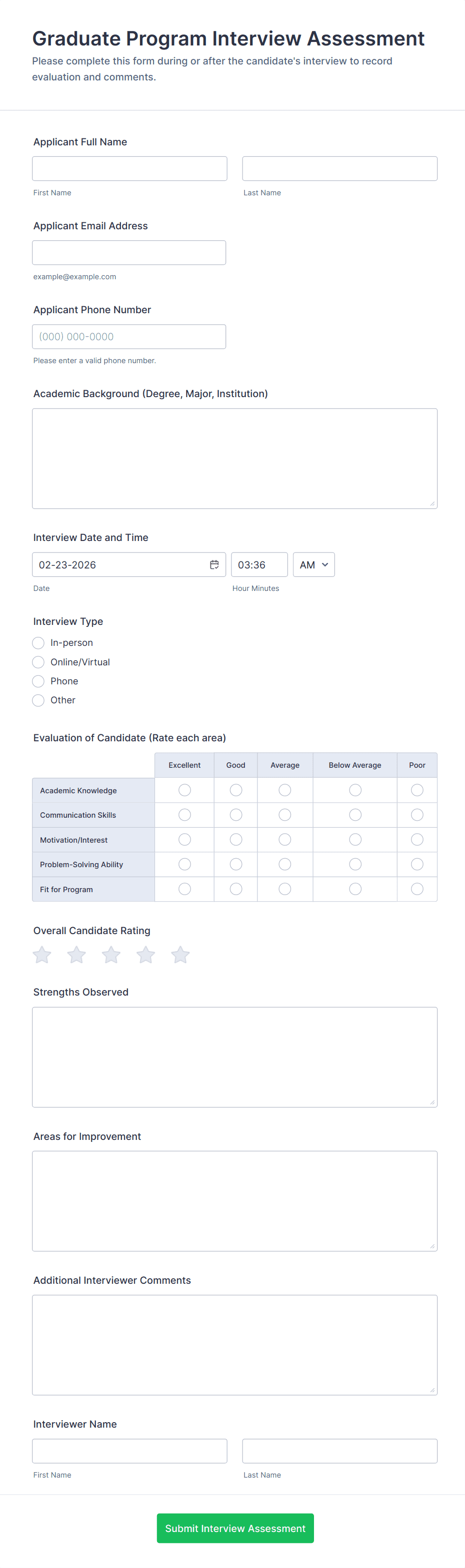Open the AM/PM dropdown
Viewport: 465px width, 1568px height.
pos(313,565)
